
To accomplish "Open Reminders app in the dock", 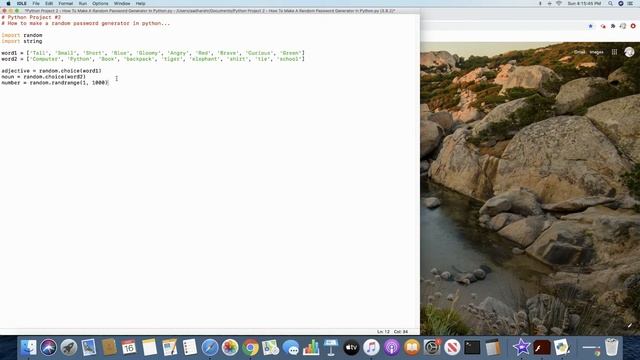I will 190,348.
